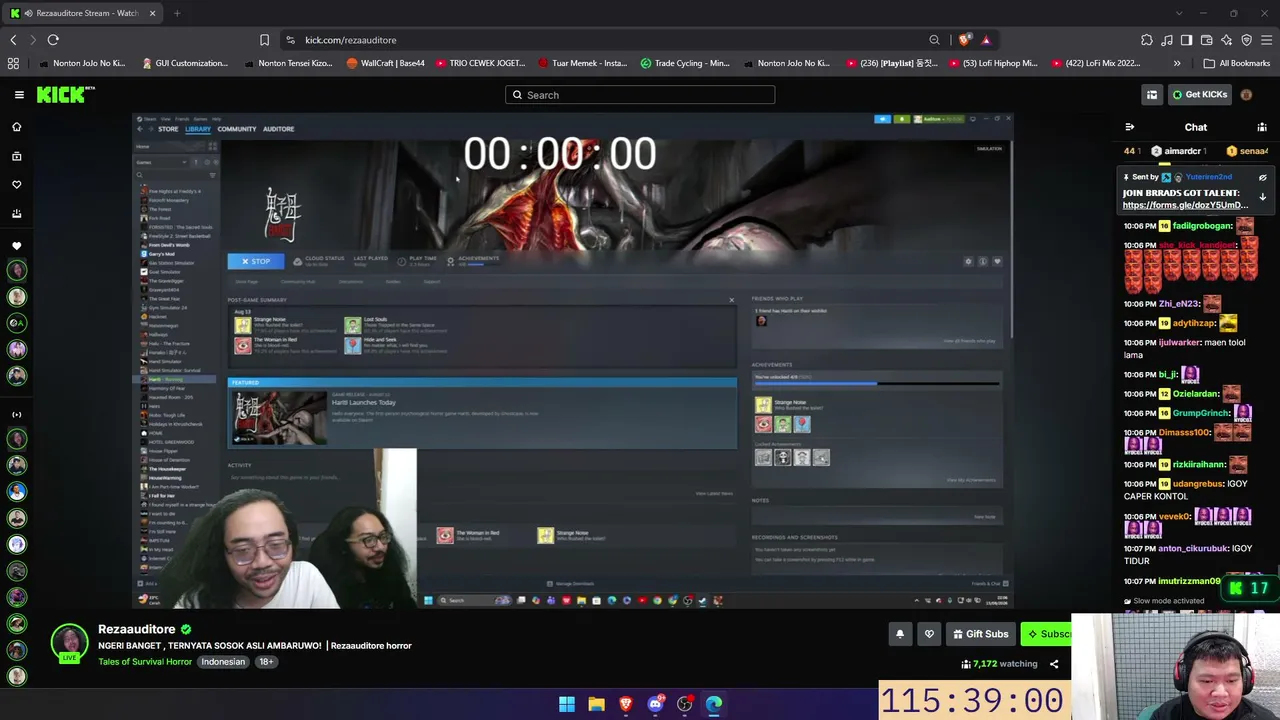
Task: Toggle follow heart for Rezaauditore
Action: coord(929,634)
